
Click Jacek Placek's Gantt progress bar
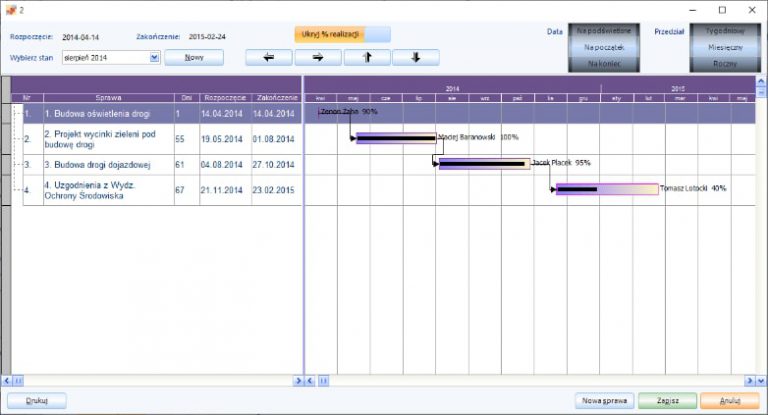click(484, 163)
